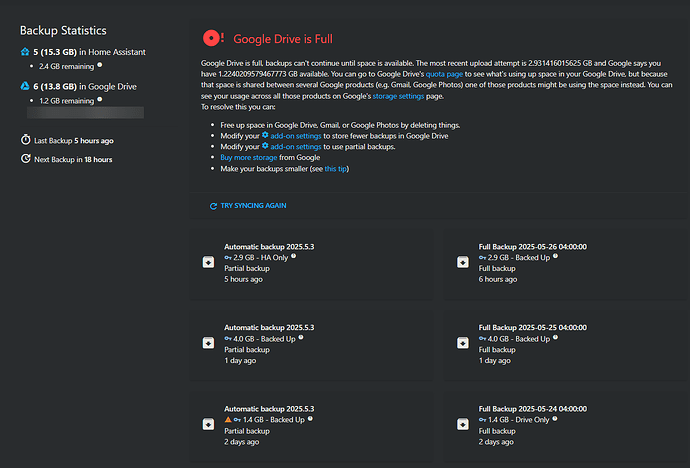Click the Google Drive is Full heading

[x=283, y=39]
